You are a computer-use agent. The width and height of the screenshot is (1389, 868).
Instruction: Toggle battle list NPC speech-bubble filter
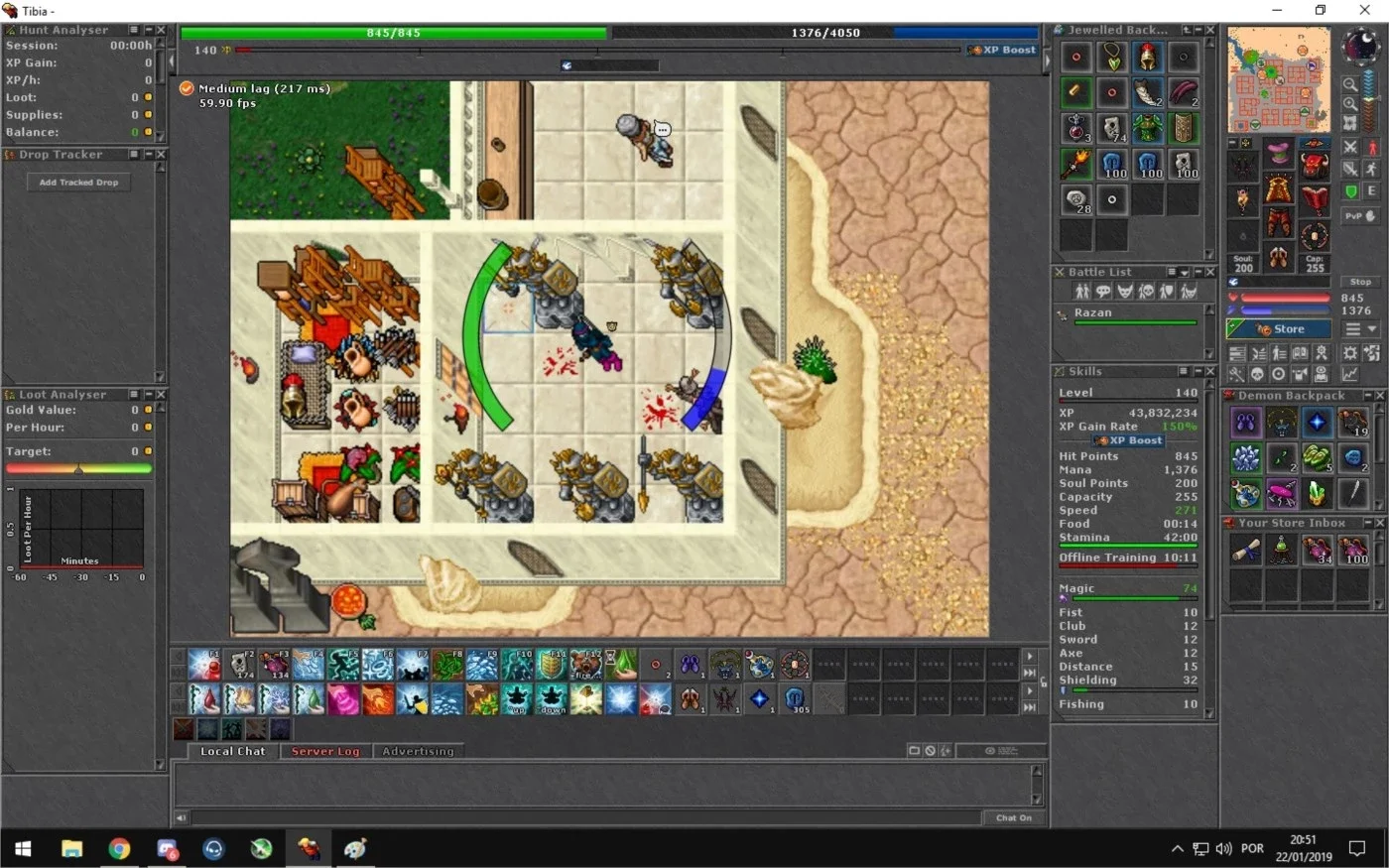(1103, 291)
